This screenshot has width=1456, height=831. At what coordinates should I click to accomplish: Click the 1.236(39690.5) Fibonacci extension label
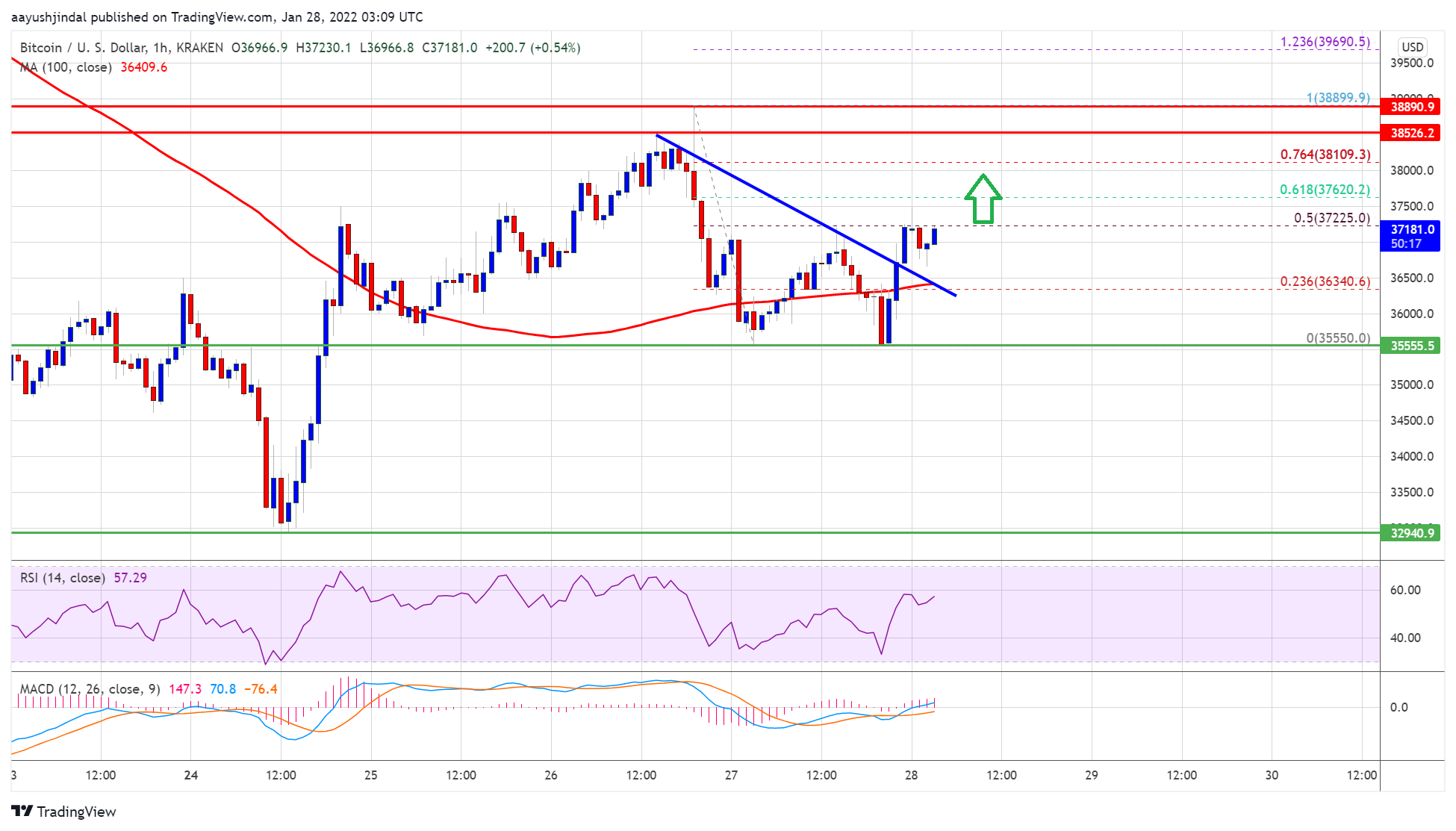click(x=1325, y=42)
